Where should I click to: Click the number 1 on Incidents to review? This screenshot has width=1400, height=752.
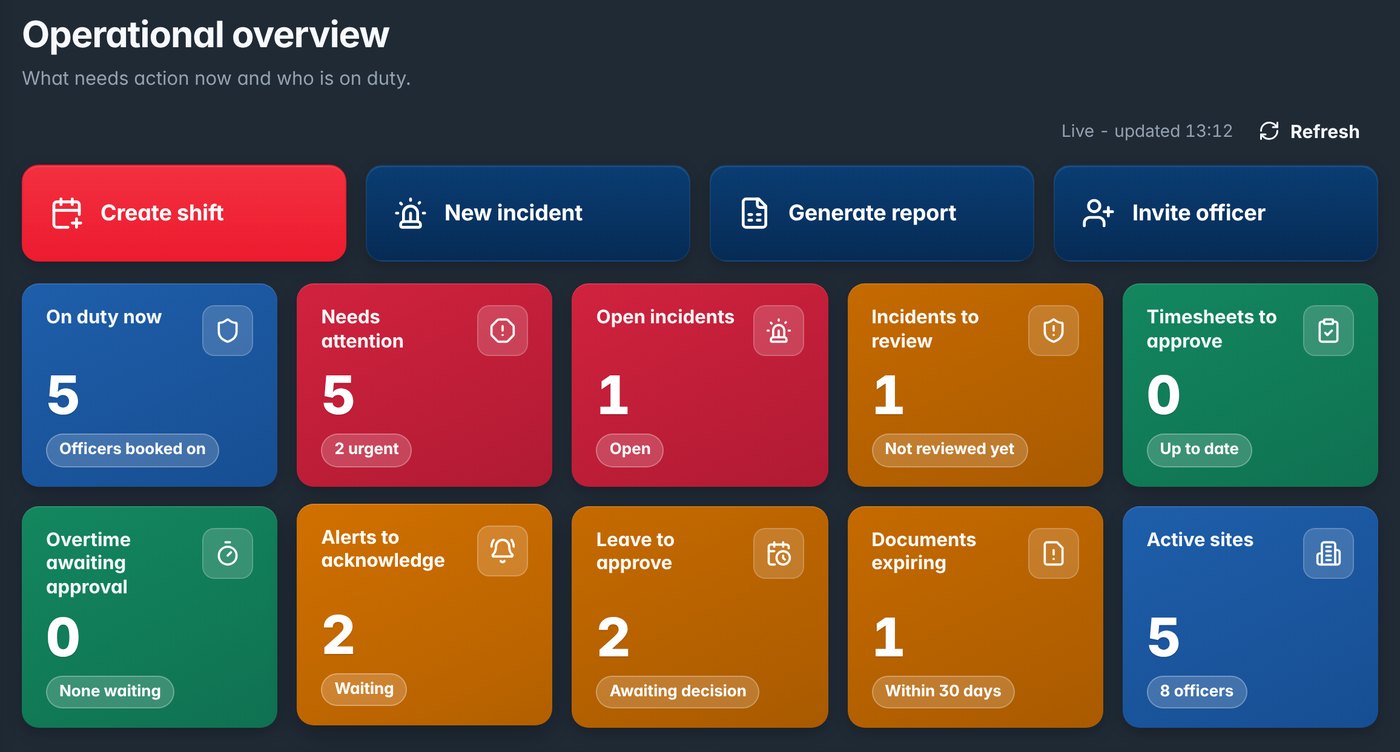(x=888, y=395)
